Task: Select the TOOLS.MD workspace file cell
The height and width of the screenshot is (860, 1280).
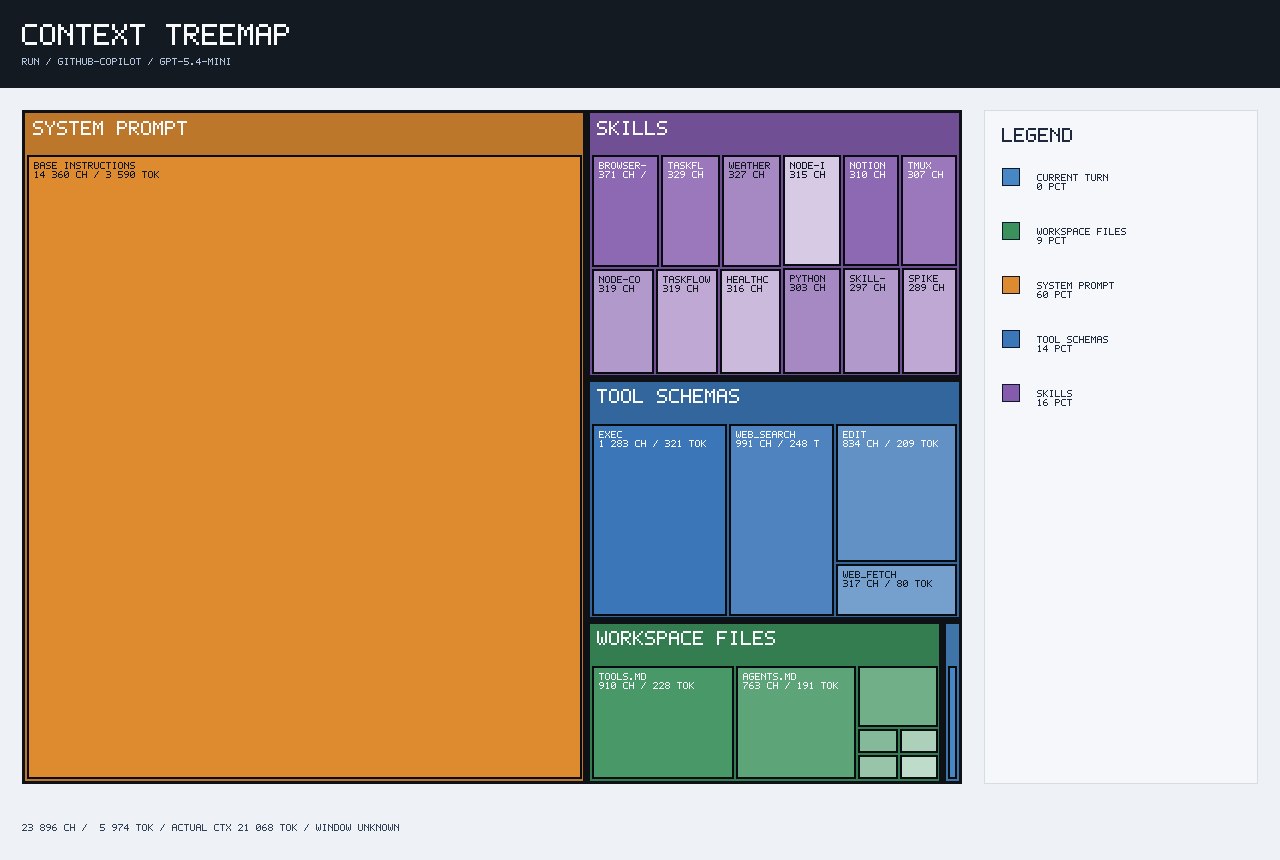Action: click(663, 723)
